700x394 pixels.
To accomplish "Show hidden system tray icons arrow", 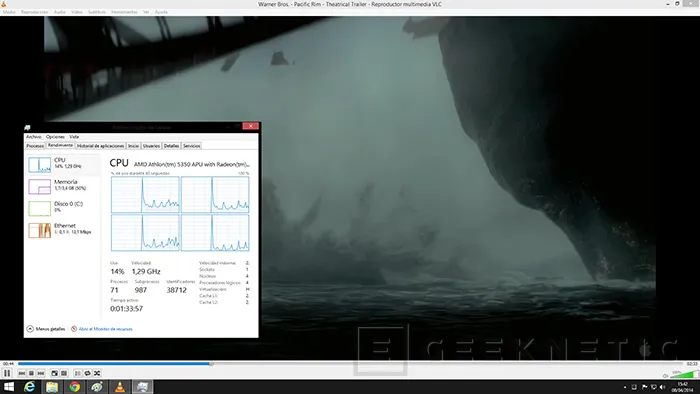I will coord(625,387).
